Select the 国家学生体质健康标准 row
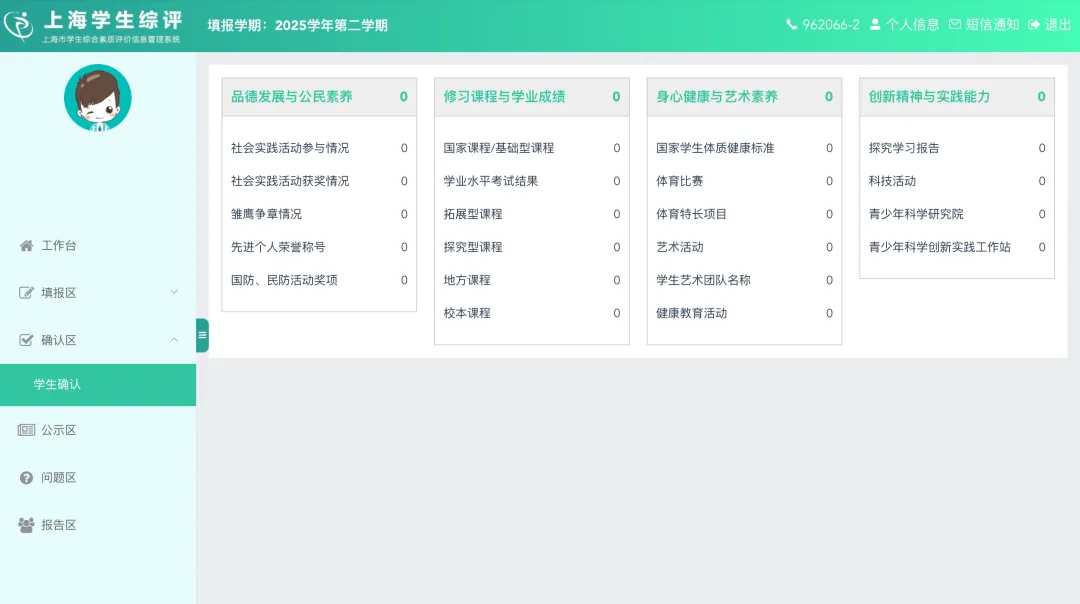The width and height of the screenshot is (1080, 604). (x=745, y=148)
